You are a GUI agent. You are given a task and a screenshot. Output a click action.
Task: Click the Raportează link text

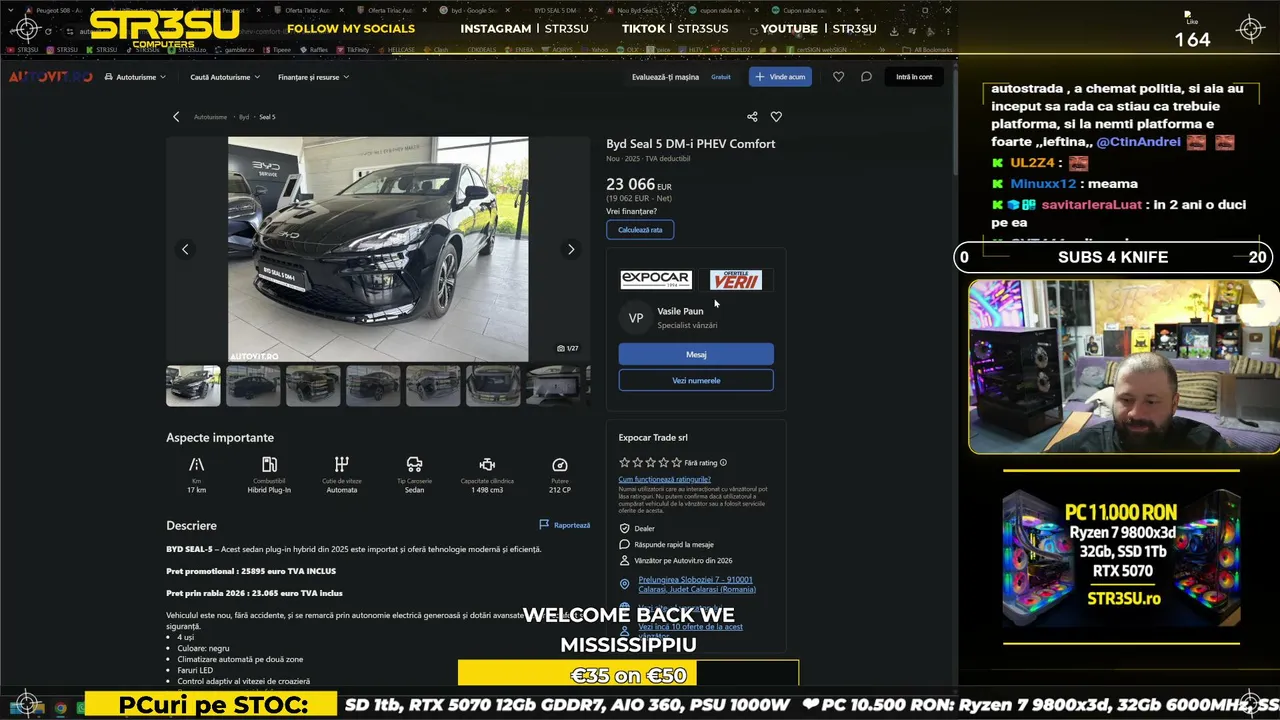[x=572, y=525]
